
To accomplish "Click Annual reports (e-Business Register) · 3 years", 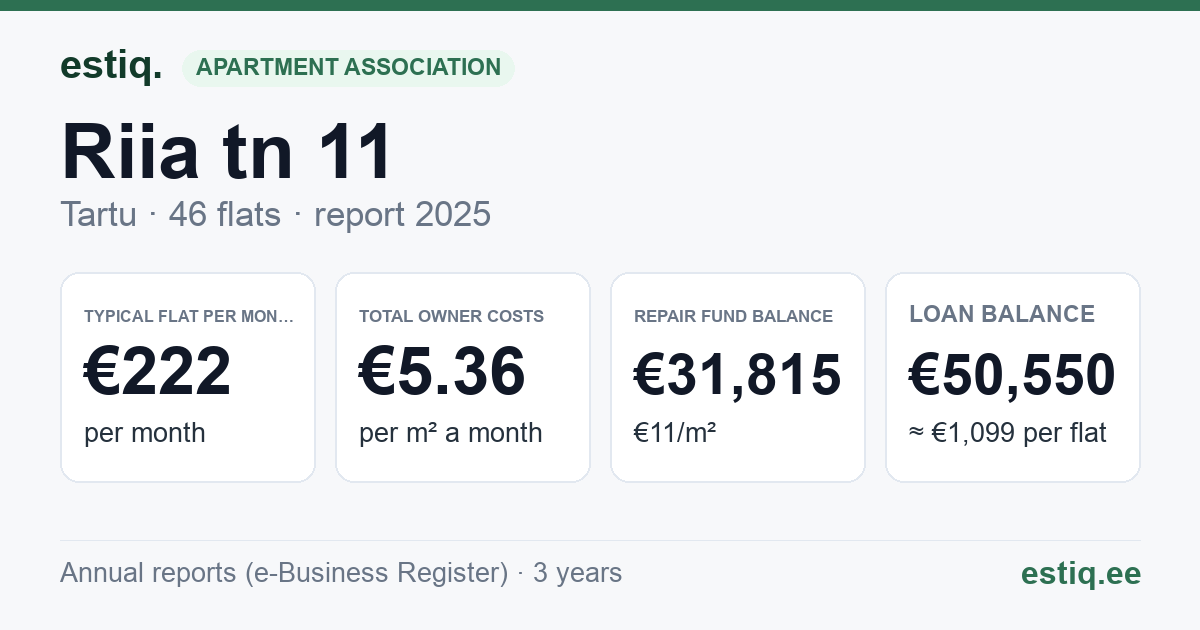I will pyautogui.click(x=341, y=573).
